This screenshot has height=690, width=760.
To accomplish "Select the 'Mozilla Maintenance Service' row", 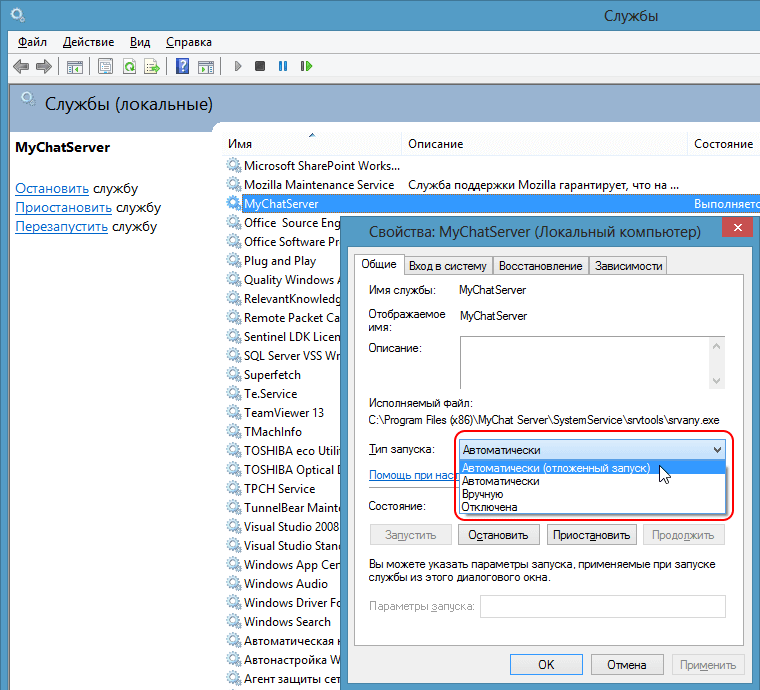I will click(x=318, y=185).
